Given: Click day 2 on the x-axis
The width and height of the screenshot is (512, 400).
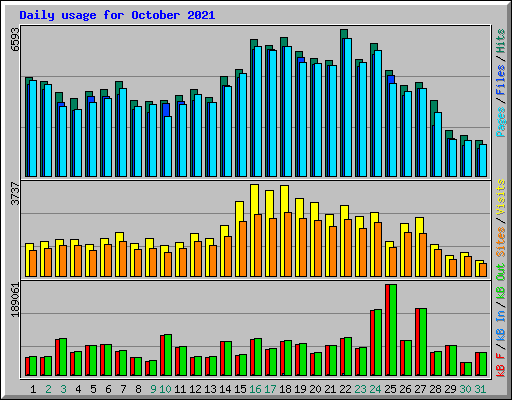Looking at the screenshot, I should coord(48,389).
